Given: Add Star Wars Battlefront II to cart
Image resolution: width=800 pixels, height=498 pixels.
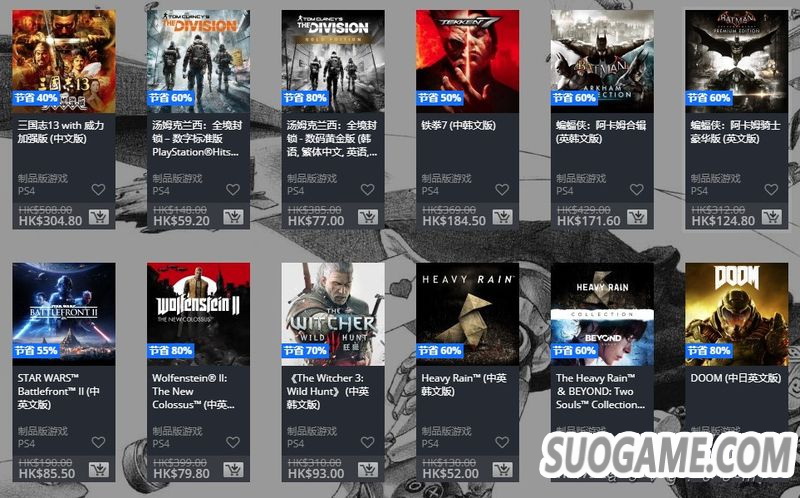Looking at the screenshot, I should click(98, 470).
